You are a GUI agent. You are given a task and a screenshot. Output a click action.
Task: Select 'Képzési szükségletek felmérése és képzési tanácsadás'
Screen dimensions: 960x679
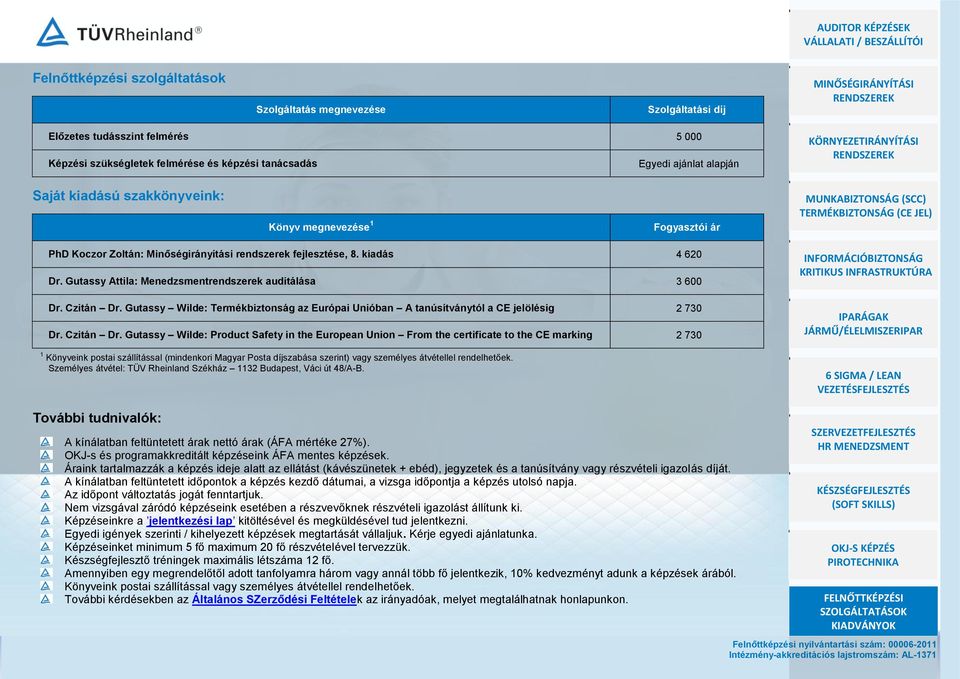182,163
